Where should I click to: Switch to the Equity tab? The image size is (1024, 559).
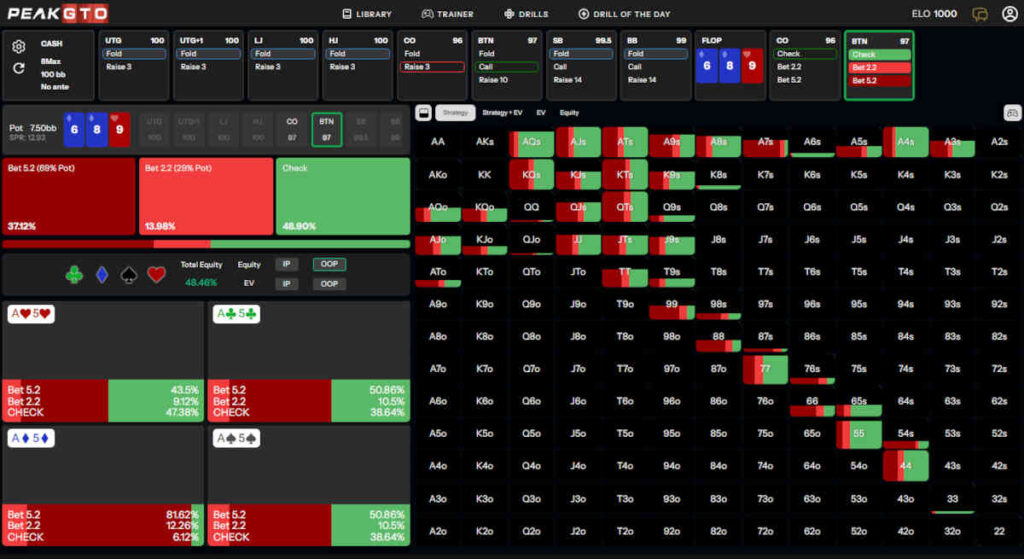(x=569, y=113)
